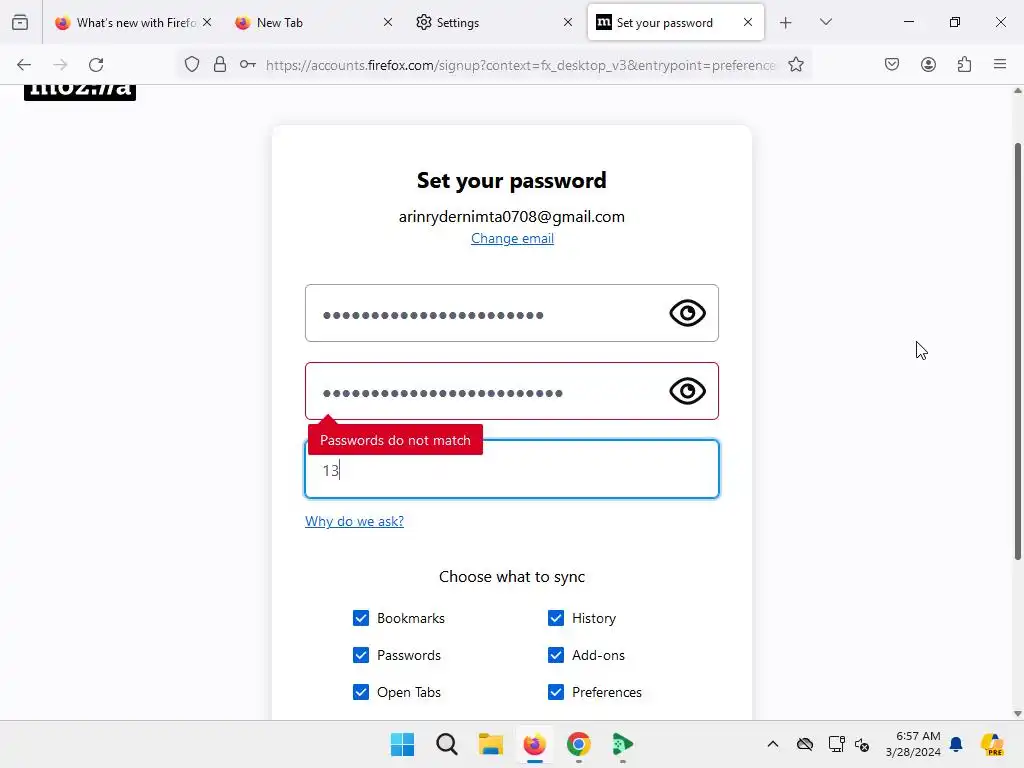Image resolution: width=1024 pixels, height=768 pixels.
Task: Uncheck the History sync checkbox
Action: [x=556, y=618]
